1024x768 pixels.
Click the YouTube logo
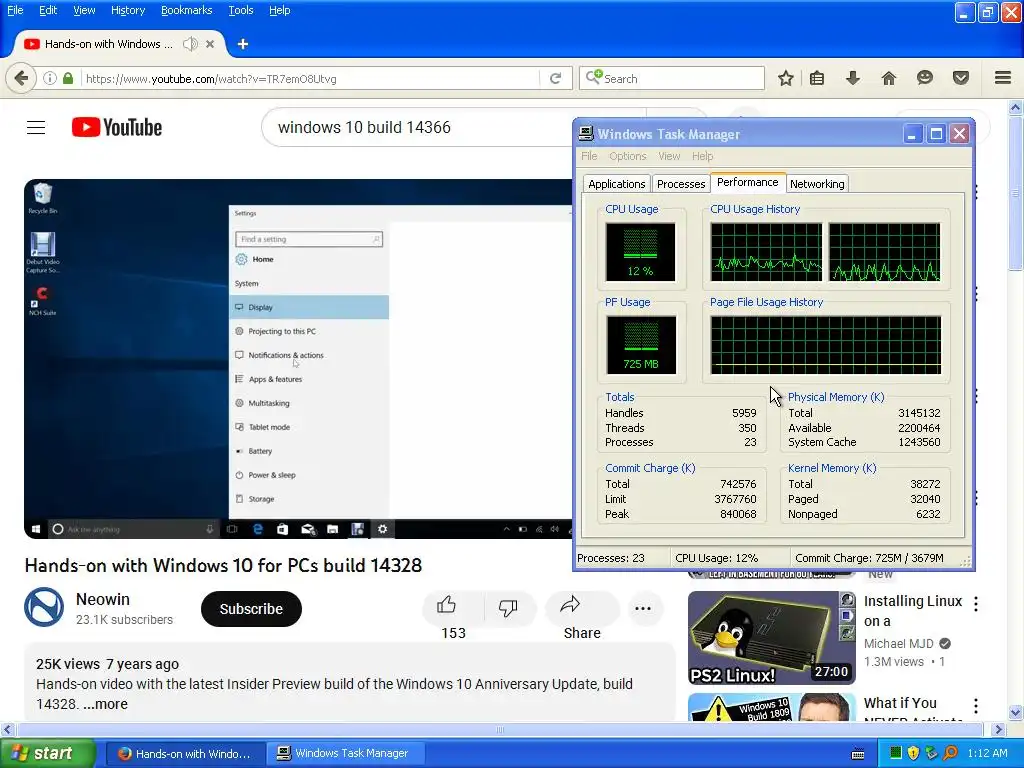[117, 127]
